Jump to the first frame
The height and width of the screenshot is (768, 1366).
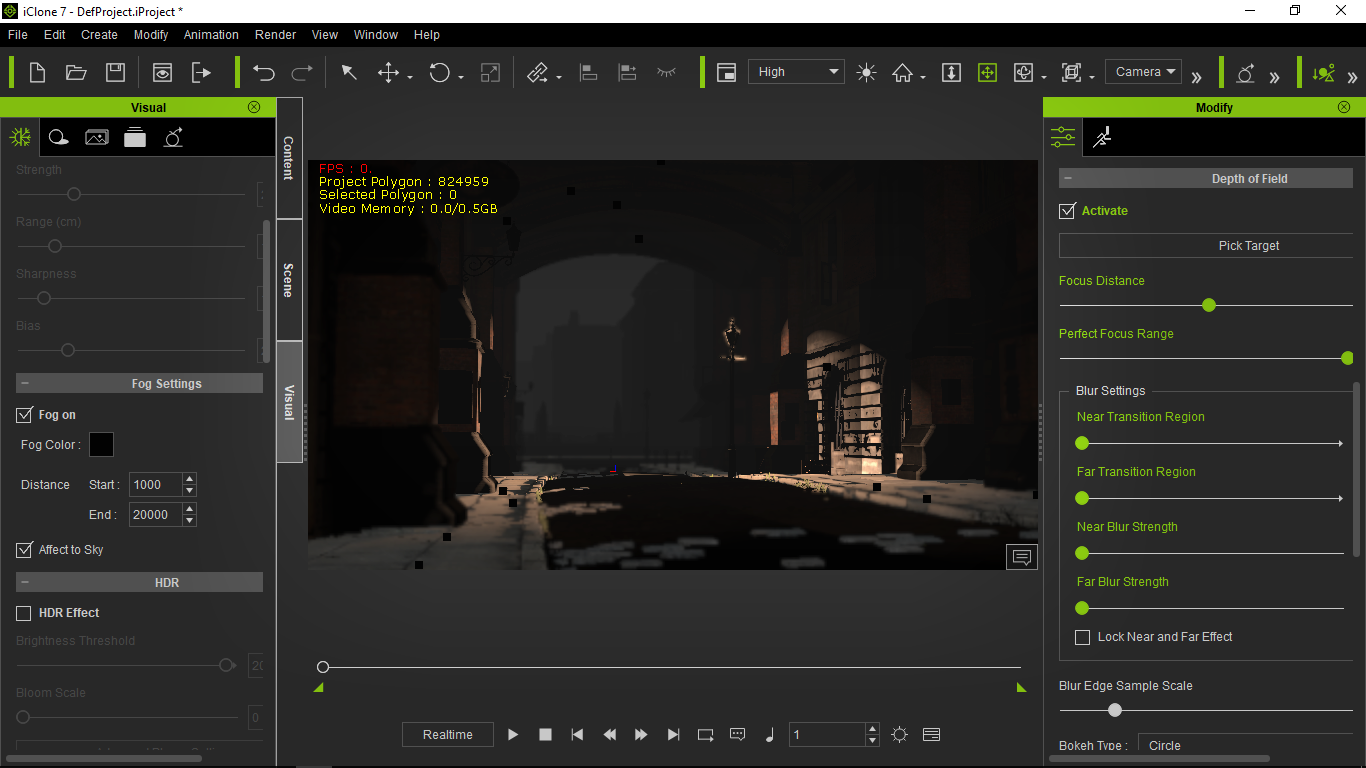577,735
